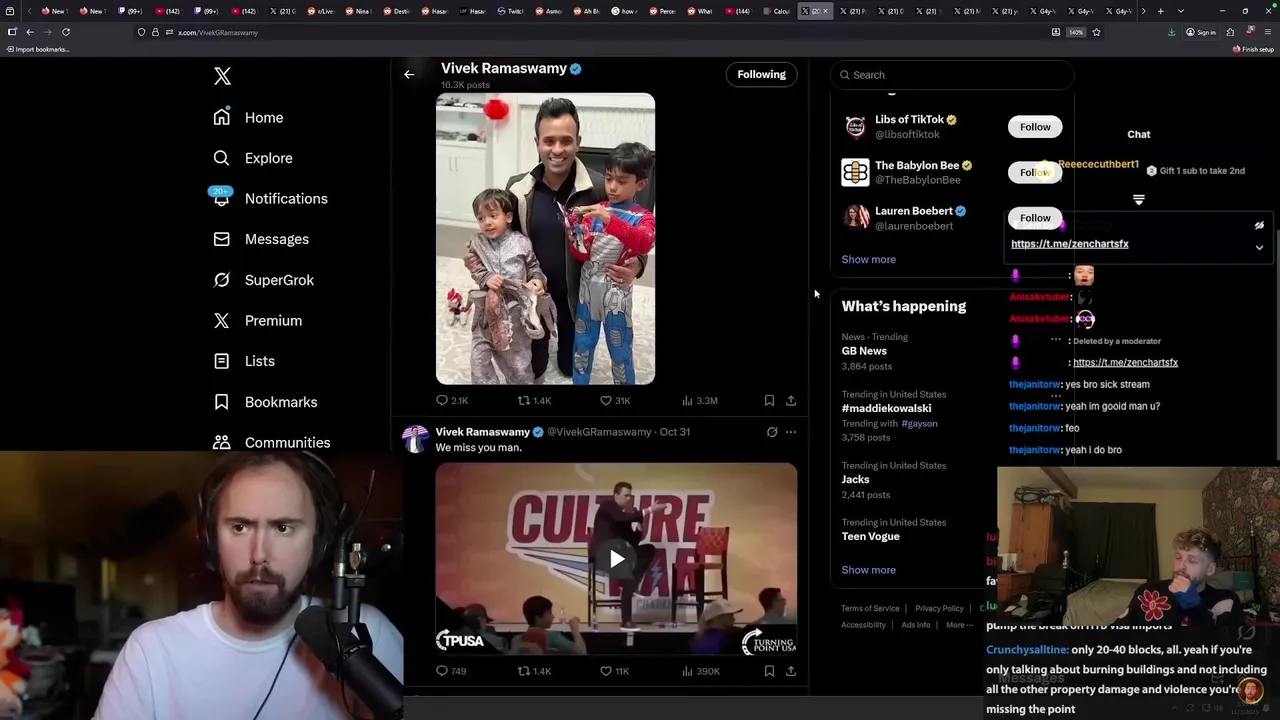Open the Accessibility footer link

tap(863, 625)
